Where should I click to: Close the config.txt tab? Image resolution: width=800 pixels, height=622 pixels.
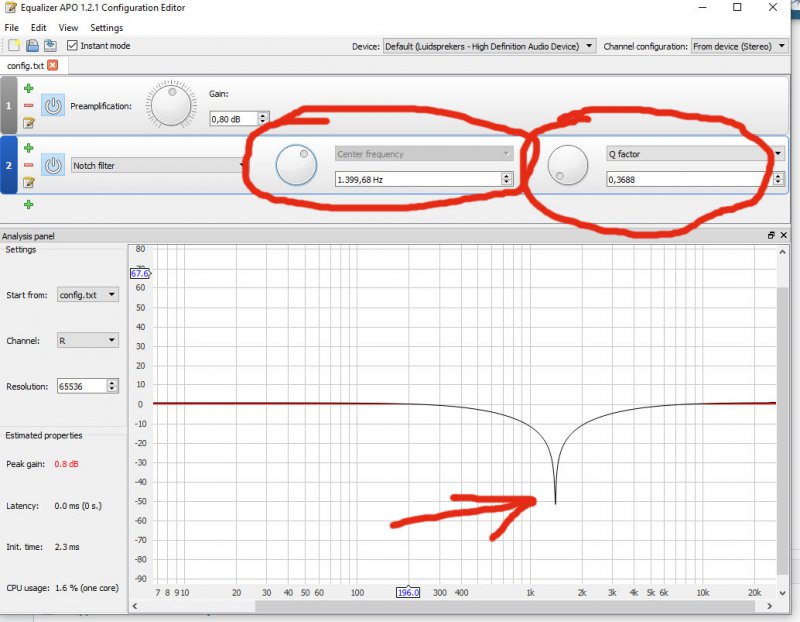coord(53,65)
